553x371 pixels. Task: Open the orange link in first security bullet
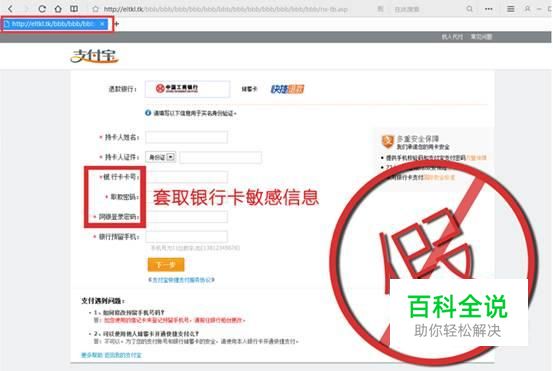tap(476, 158)
